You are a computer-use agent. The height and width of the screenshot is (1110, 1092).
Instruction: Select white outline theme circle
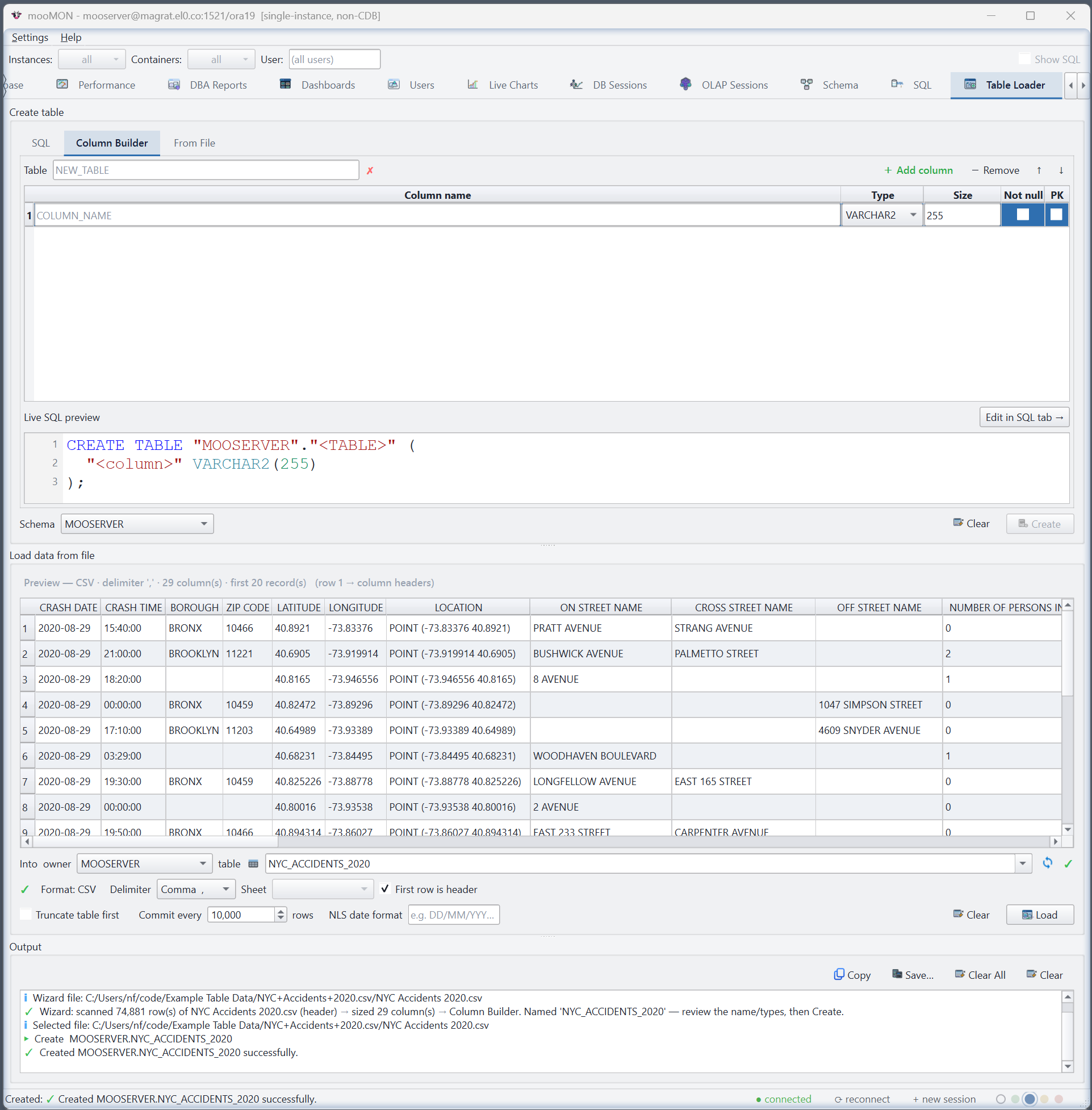tap(1001, 1099)
